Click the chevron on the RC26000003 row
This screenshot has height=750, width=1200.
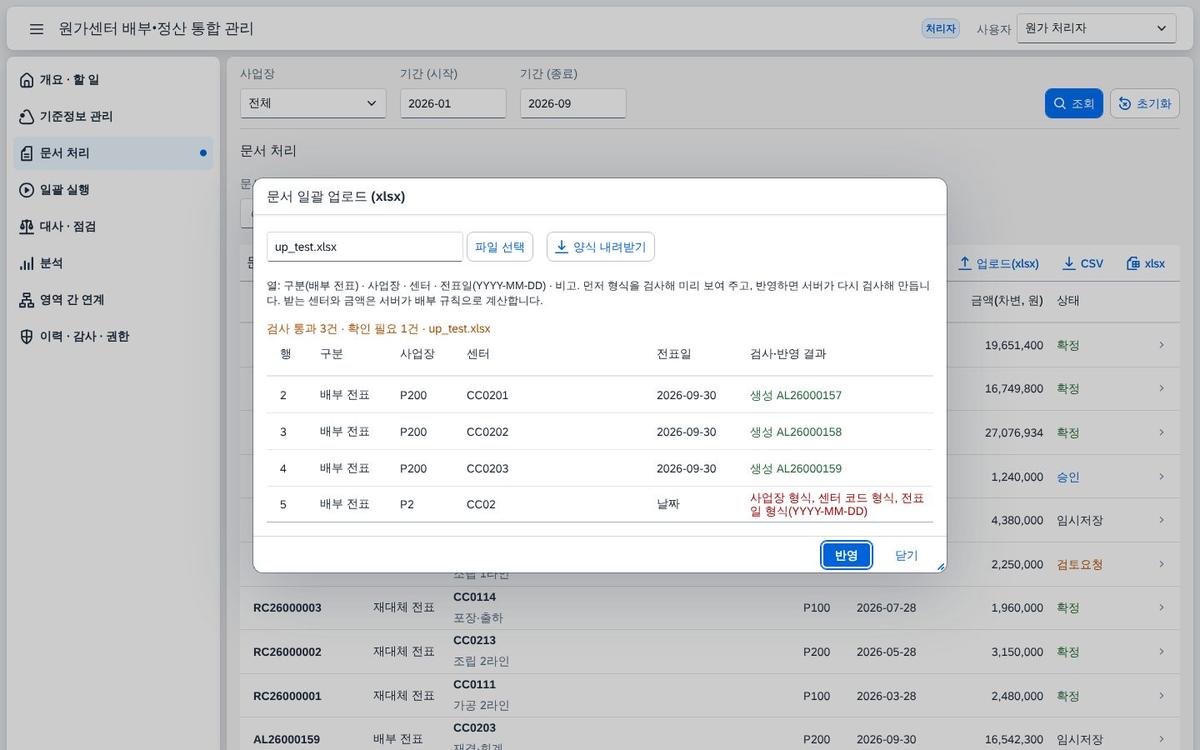coord(1161,607)
